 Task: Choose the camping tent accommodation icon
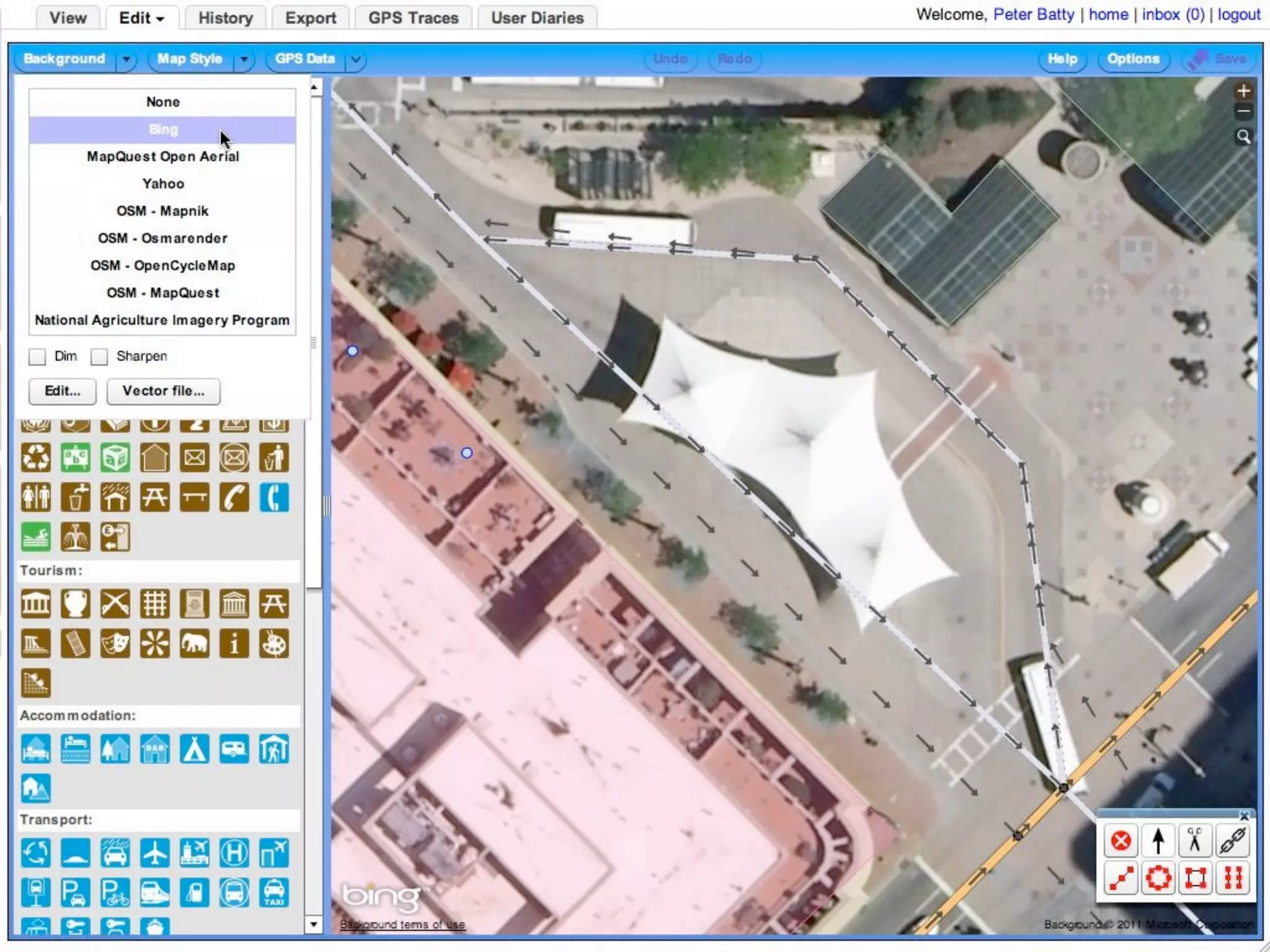coord(194,749)
